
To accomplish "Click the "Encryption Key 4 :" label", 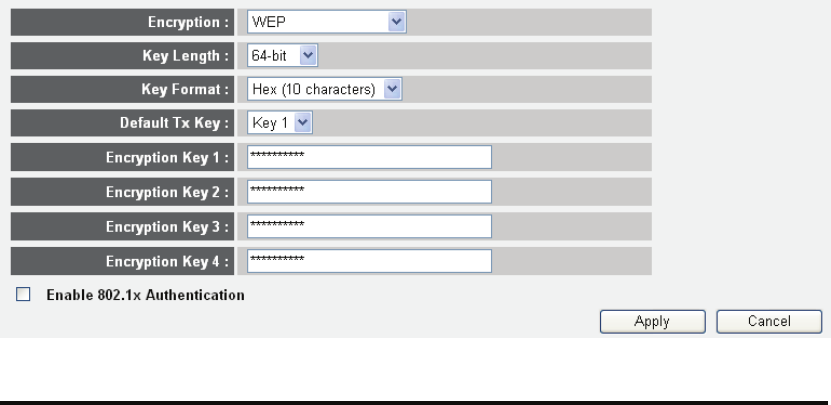I will coord(168,261).
